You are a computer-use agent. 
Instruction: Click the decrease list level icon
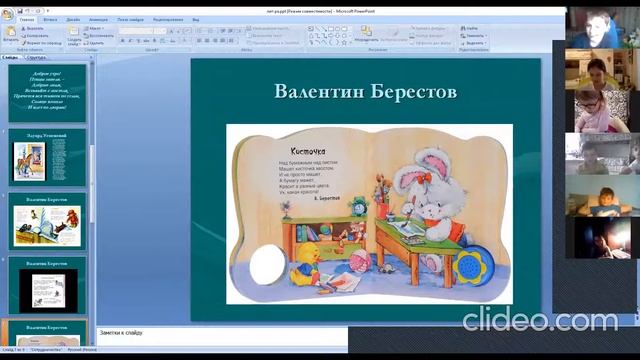[x=223, y=31]
